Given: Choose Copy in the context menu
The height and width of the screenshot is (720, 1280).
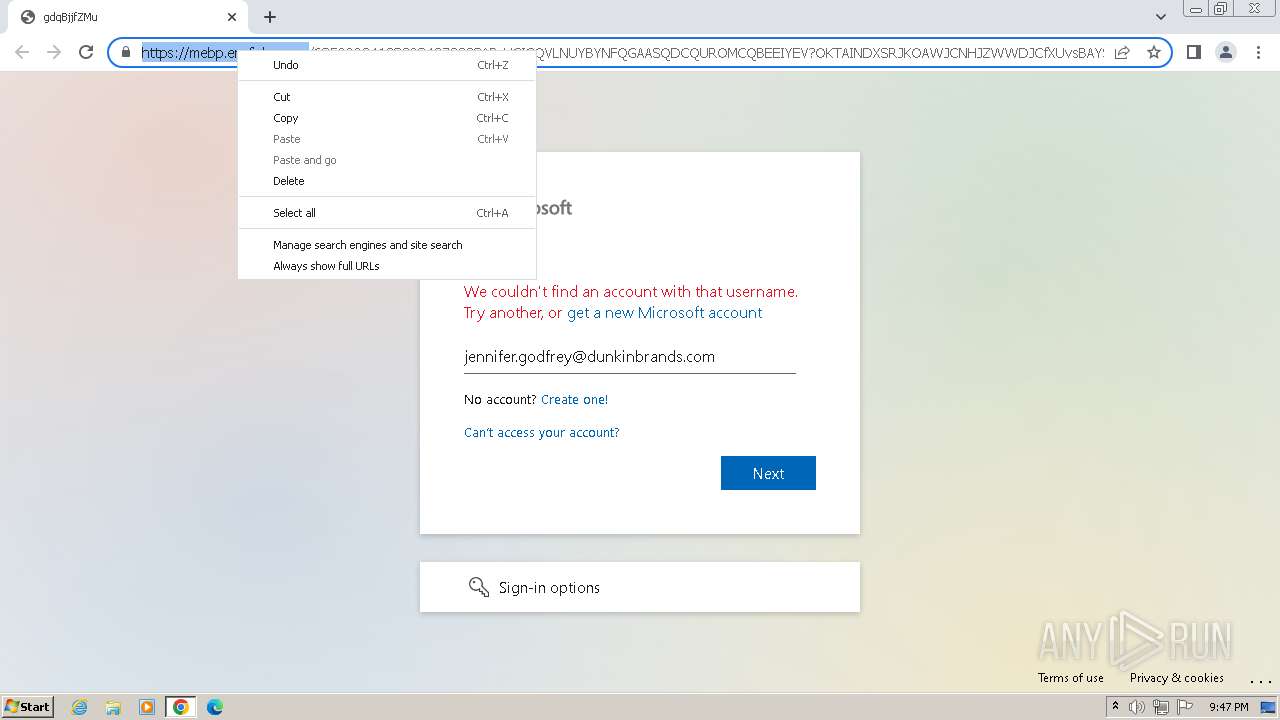Looking at the screenshot, I should click(x=387, y=118).
